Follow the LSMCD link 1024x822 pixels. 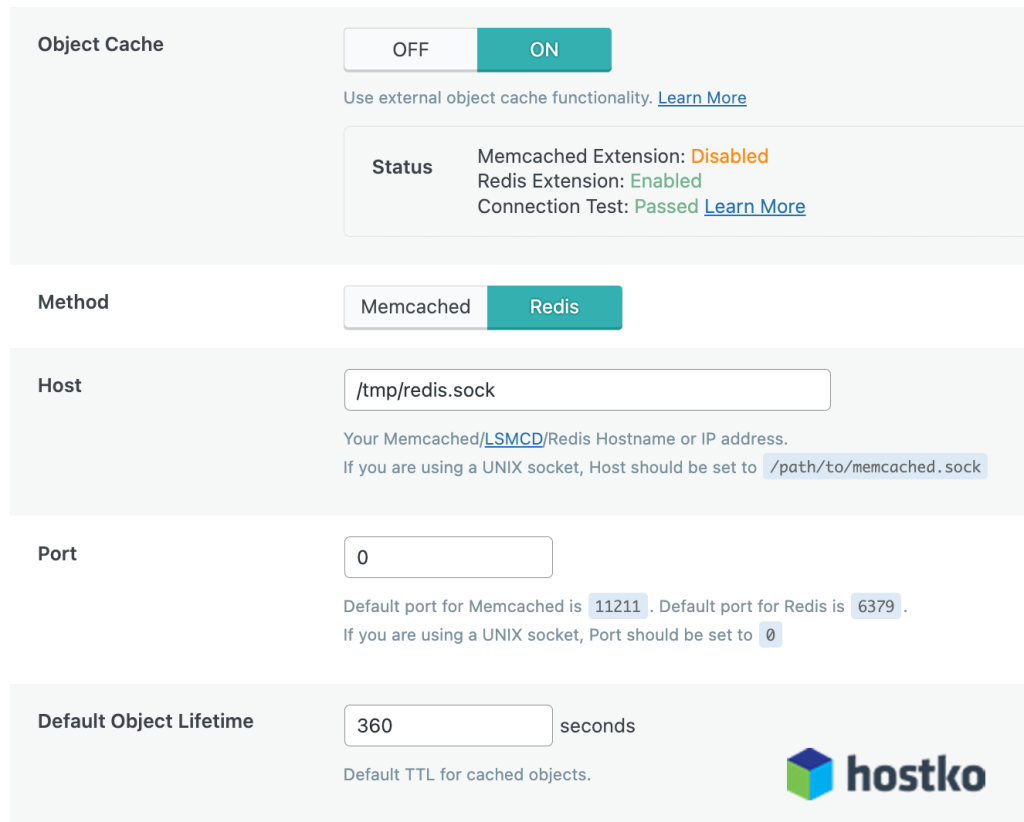(513, 439)
